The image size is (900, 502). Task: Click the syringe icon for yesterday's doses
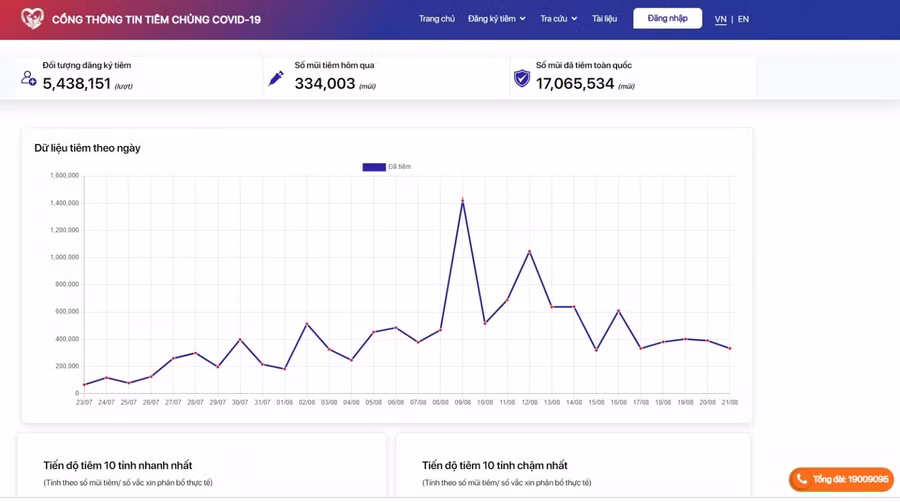(x=276, y=78)
